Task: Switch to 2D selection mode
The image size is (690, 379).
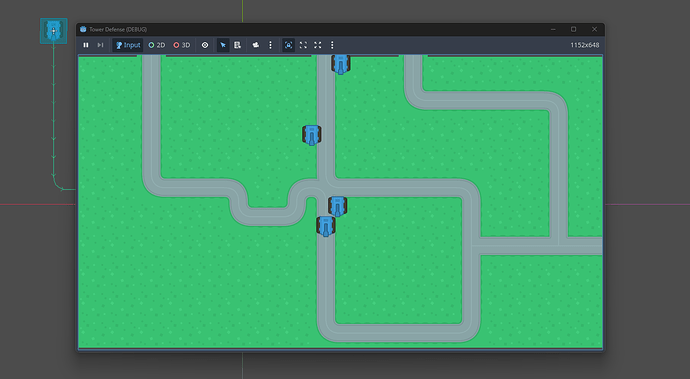Action: (x=157, y=45)
